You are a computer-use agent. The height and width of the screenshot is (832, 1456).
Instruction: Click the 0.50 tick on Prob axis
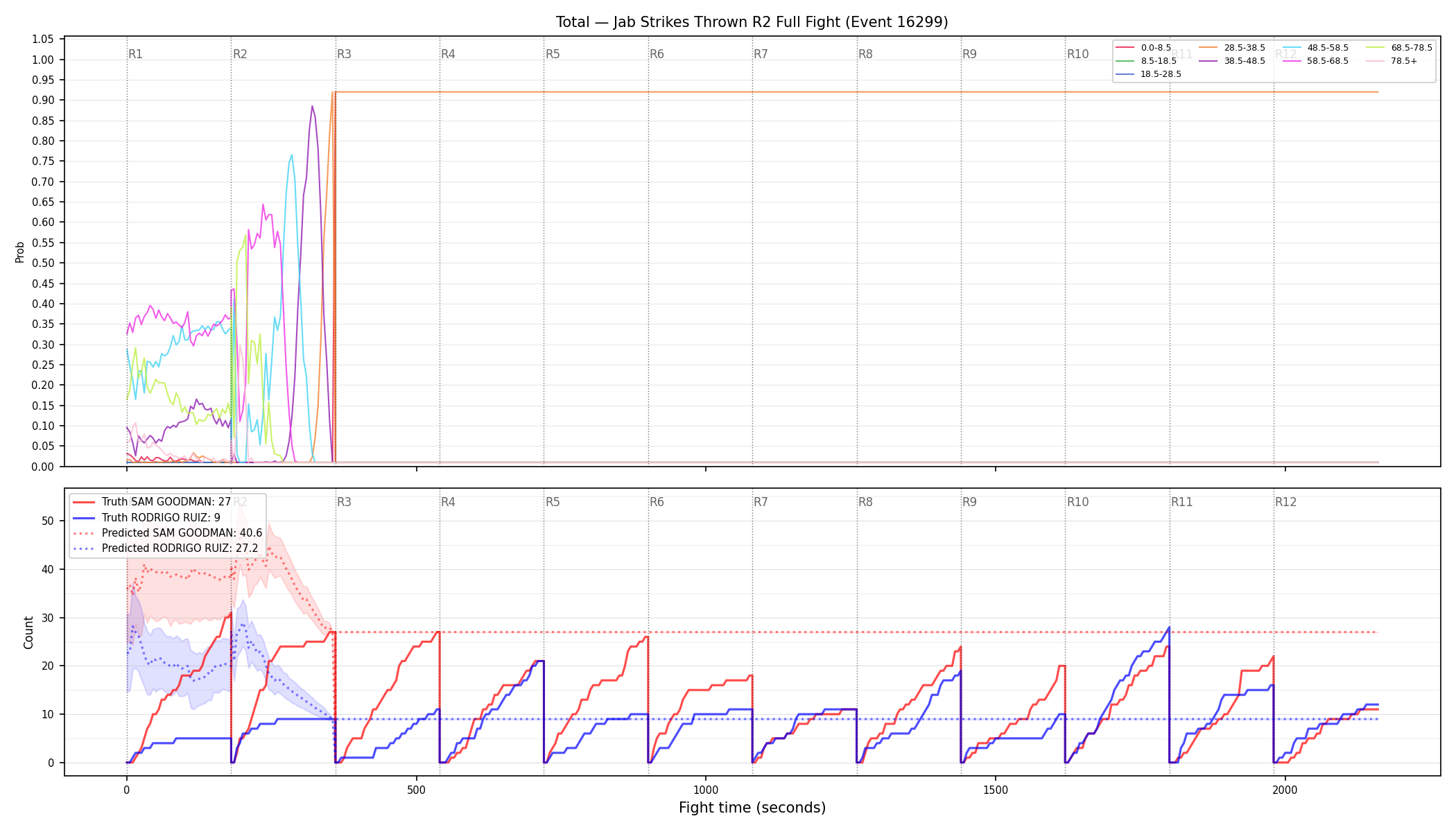[43, 263]
